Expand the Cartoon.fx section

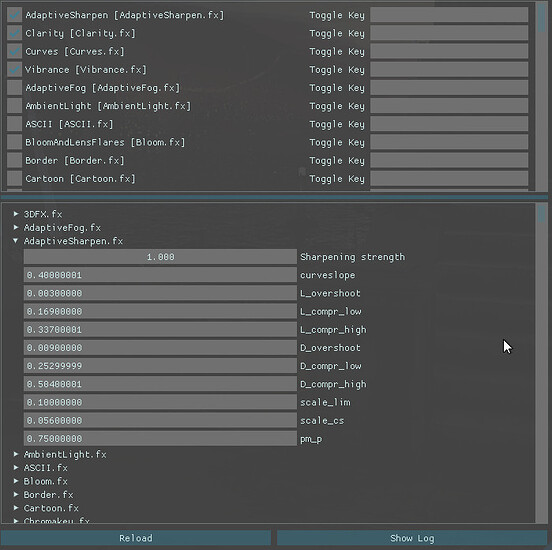point(16,508)
